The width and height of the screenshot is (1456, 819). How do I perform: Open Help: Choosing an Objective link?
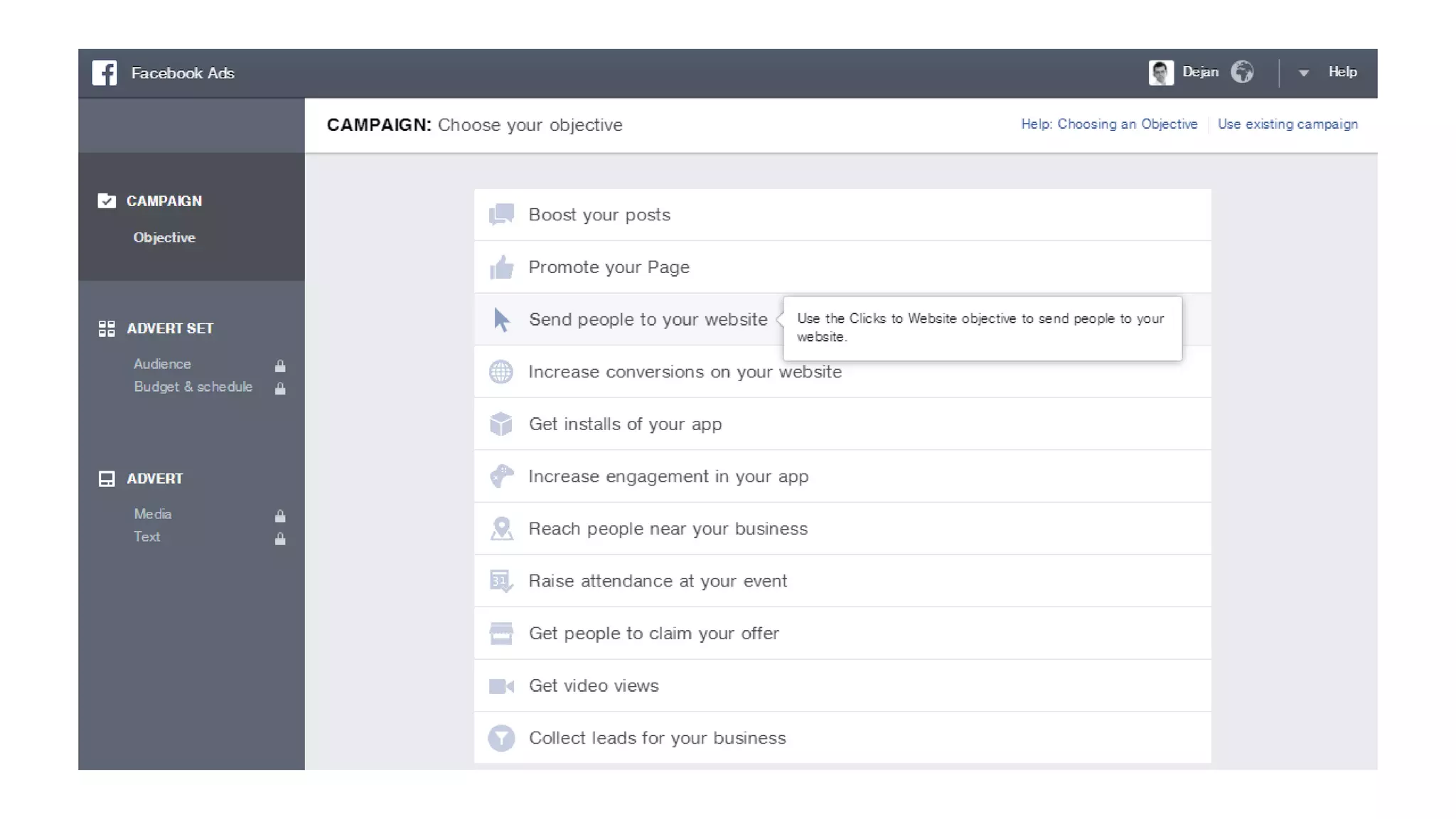click(1109, 124)
